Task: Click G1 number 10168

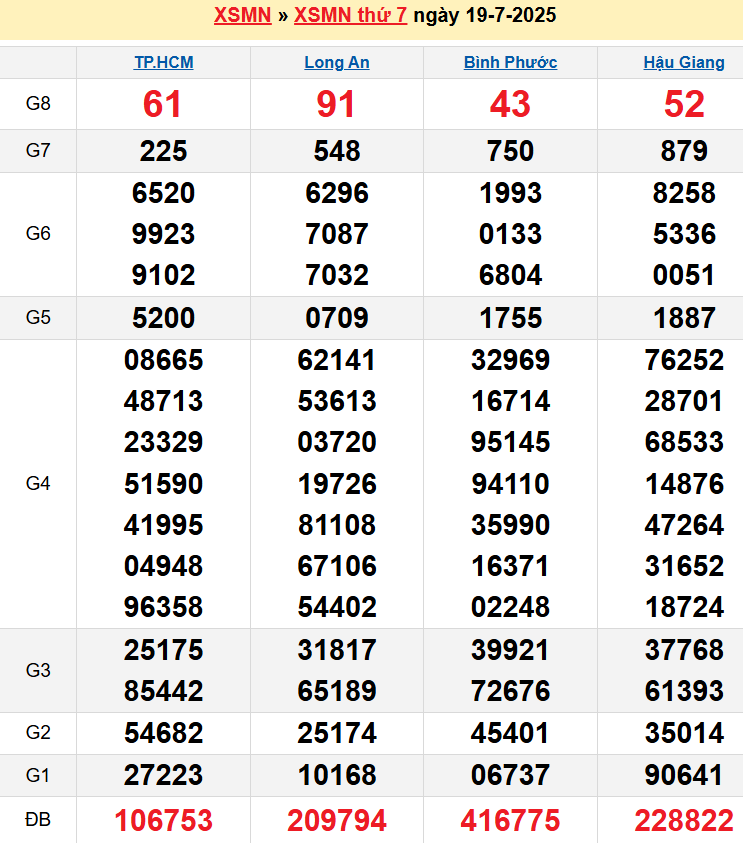Action: (x=337, y=775)
